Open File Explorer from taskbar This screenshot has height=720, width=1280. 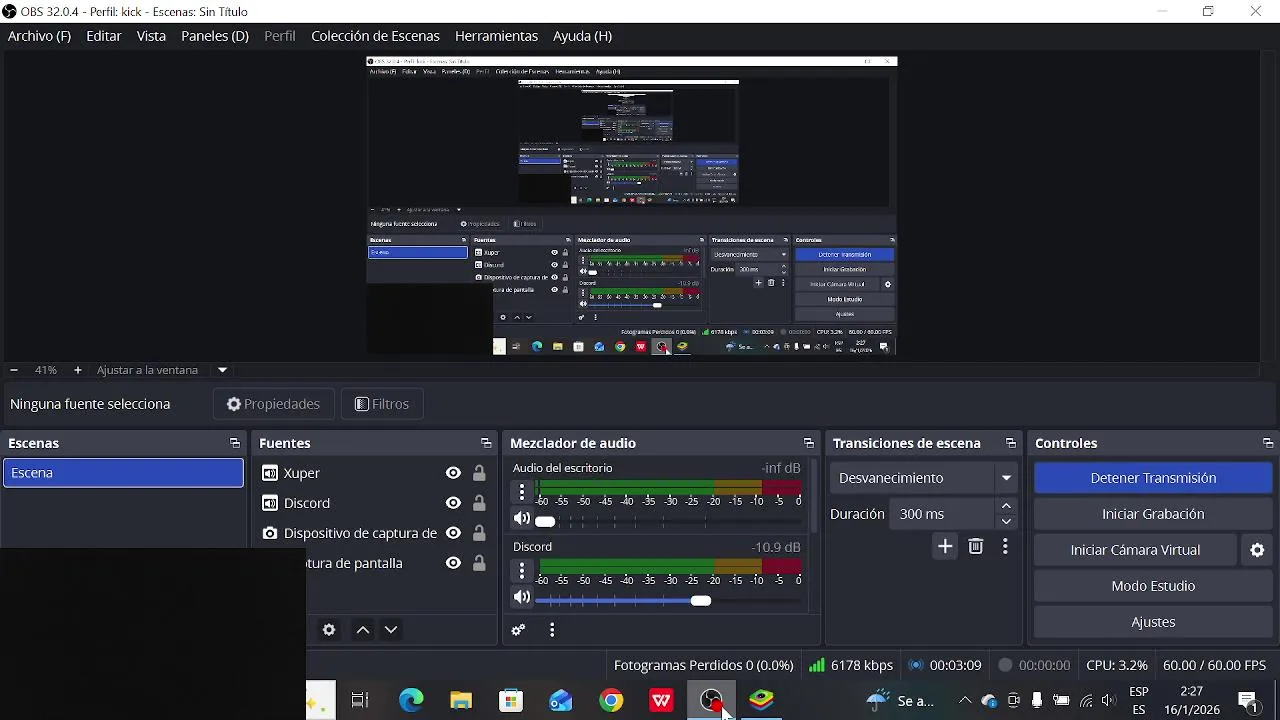point(461,701)
